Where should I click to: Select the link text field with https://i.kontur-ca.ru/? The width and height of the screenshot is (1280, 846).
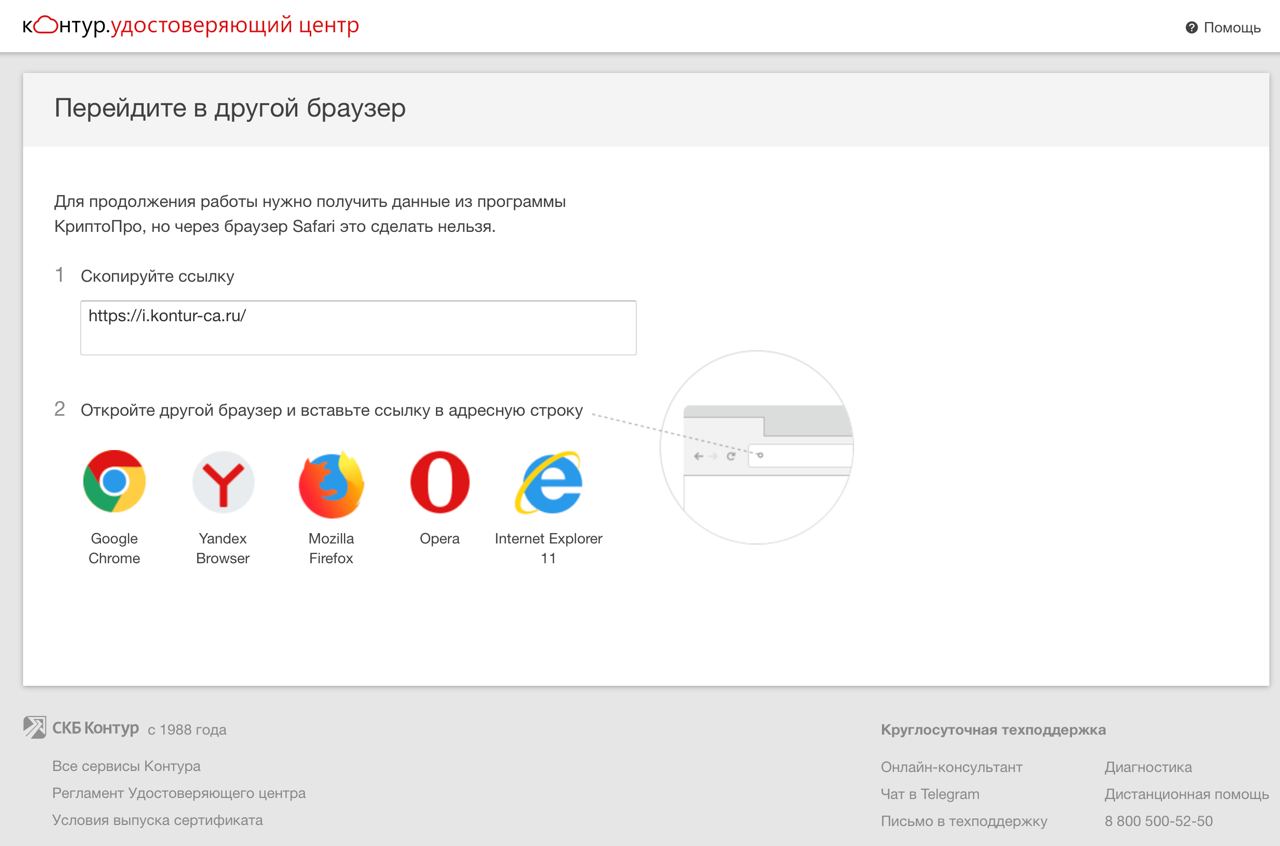click(x=358, y=327)
